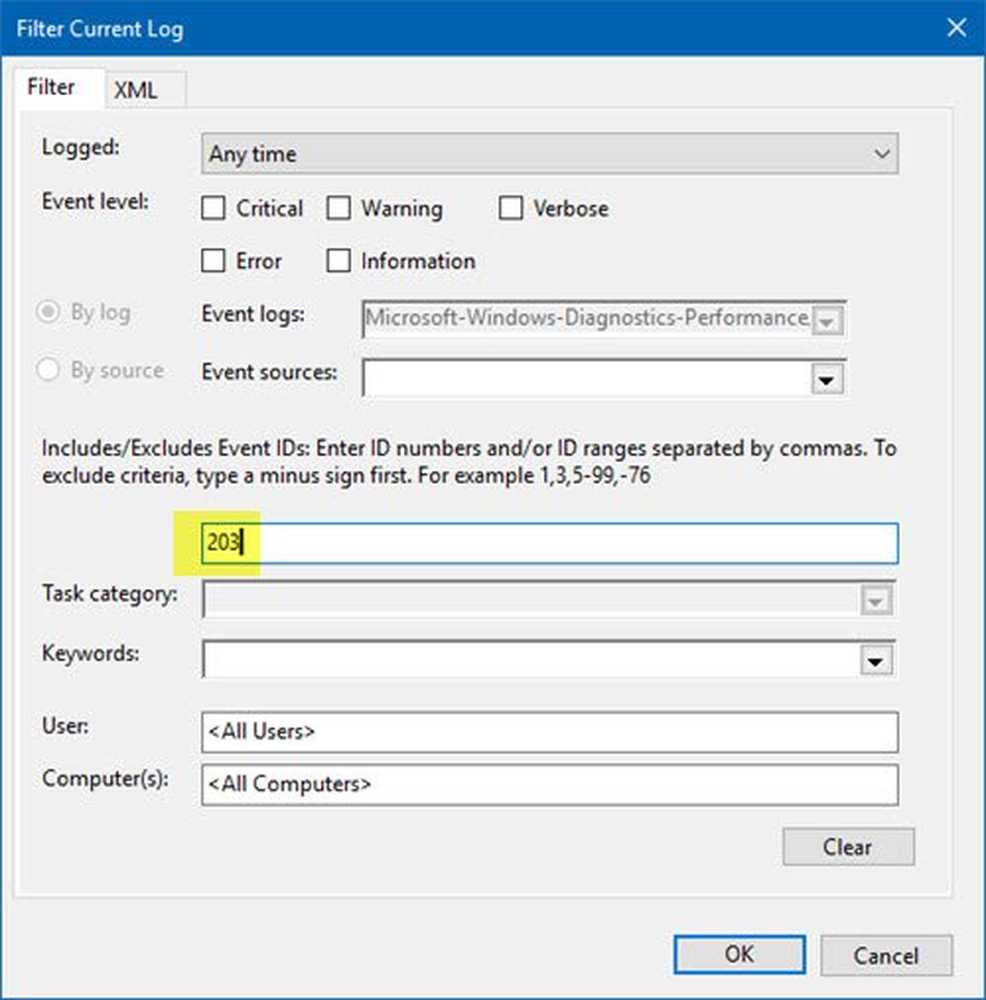Click the Event ID input field containing 203

point(550,543)
